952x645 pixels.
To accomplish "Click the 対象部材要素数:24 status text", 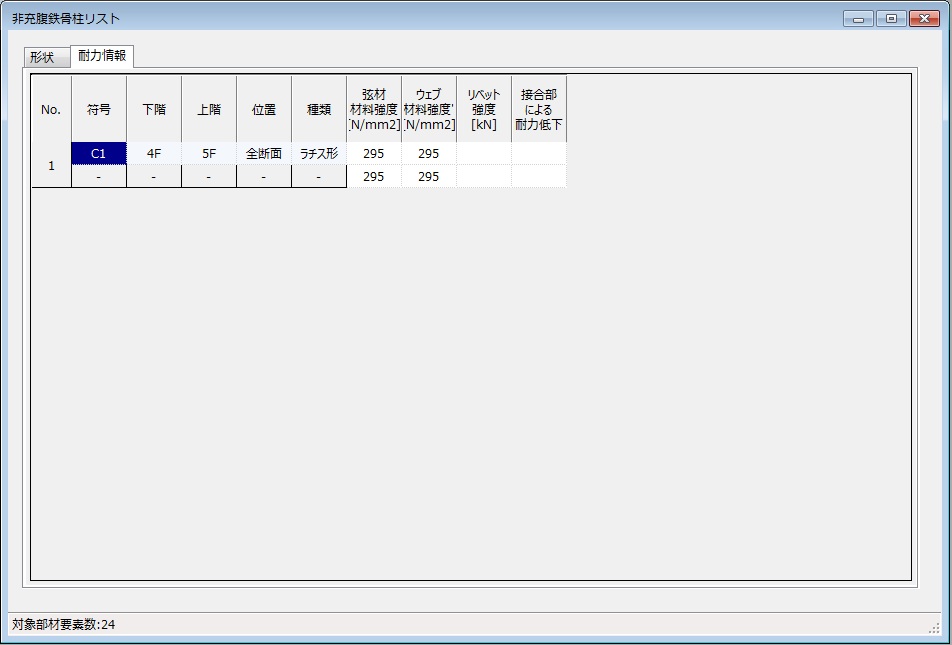I will click(64, 624).
